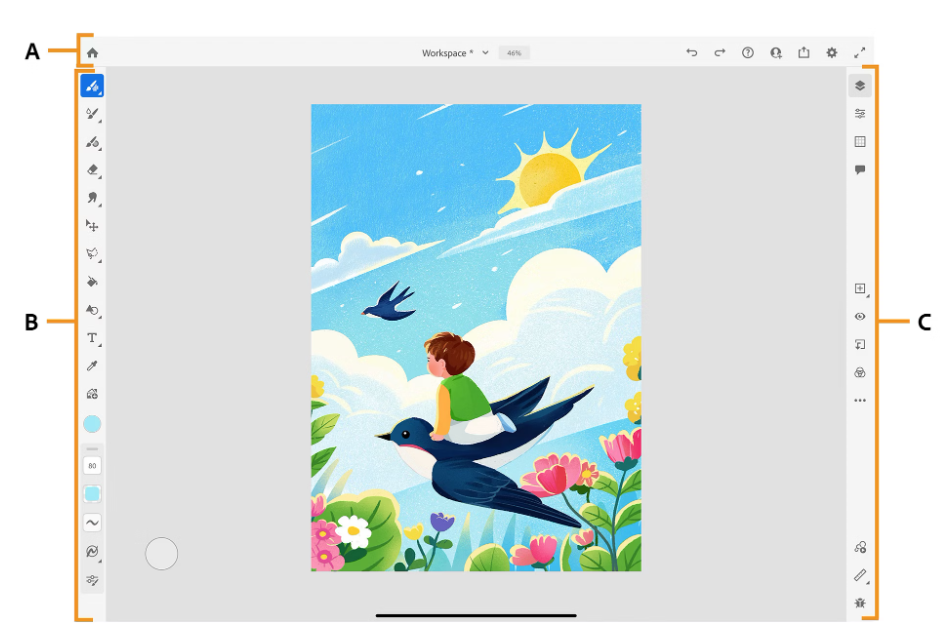The image size is (940, 636).
Task: Toggle the Layers panel
Action: 860,86
